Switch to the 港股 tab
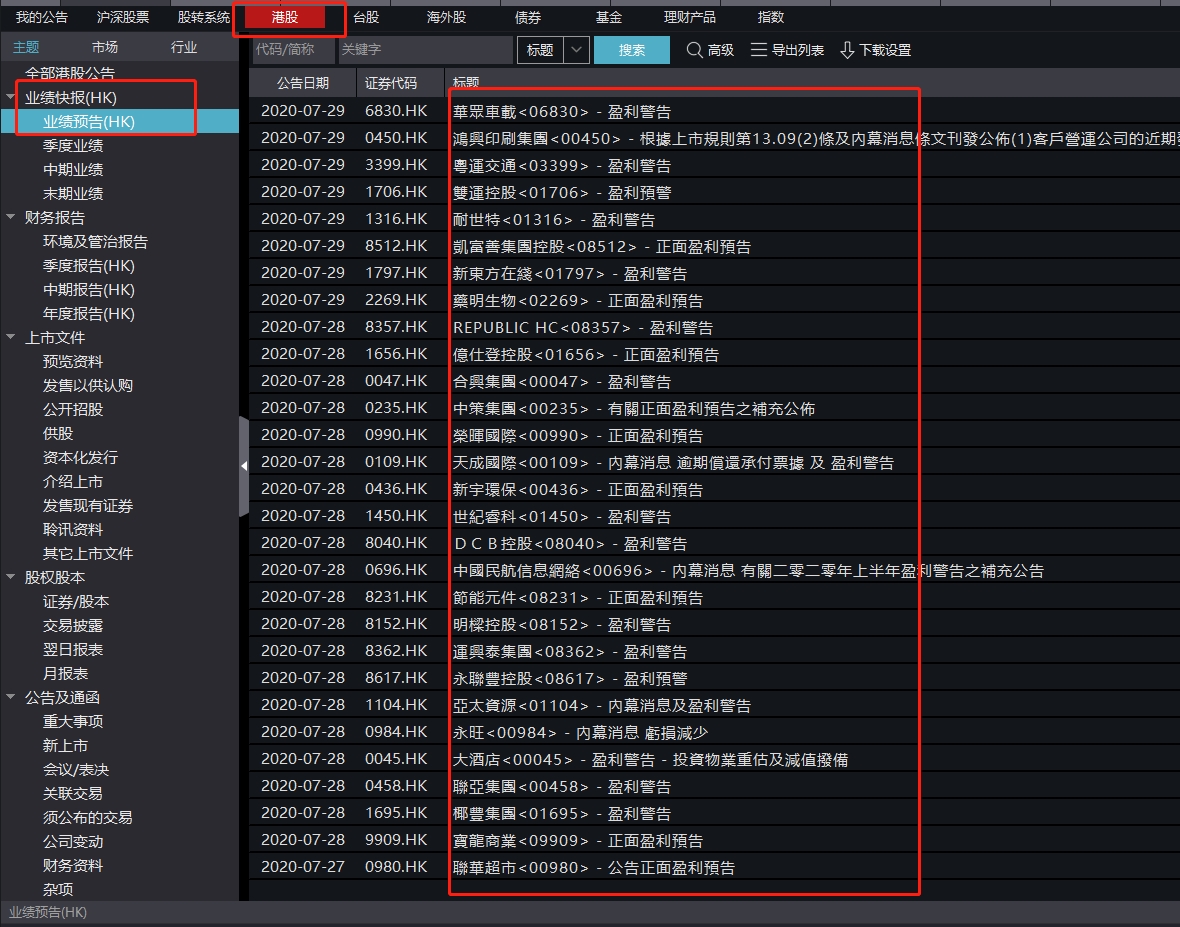This screenshot has width=1180, height=927. (x=285, y=17)
